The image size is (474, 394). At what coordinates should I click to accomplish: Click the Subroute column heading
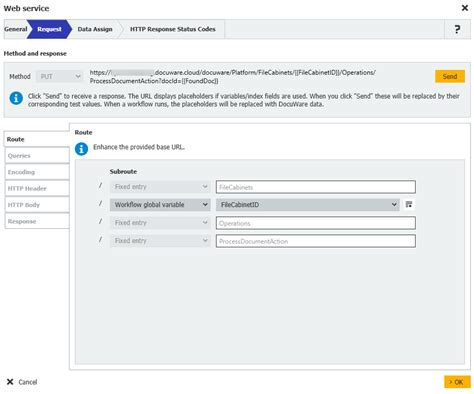pyautogui.click(x=123, y=172)
